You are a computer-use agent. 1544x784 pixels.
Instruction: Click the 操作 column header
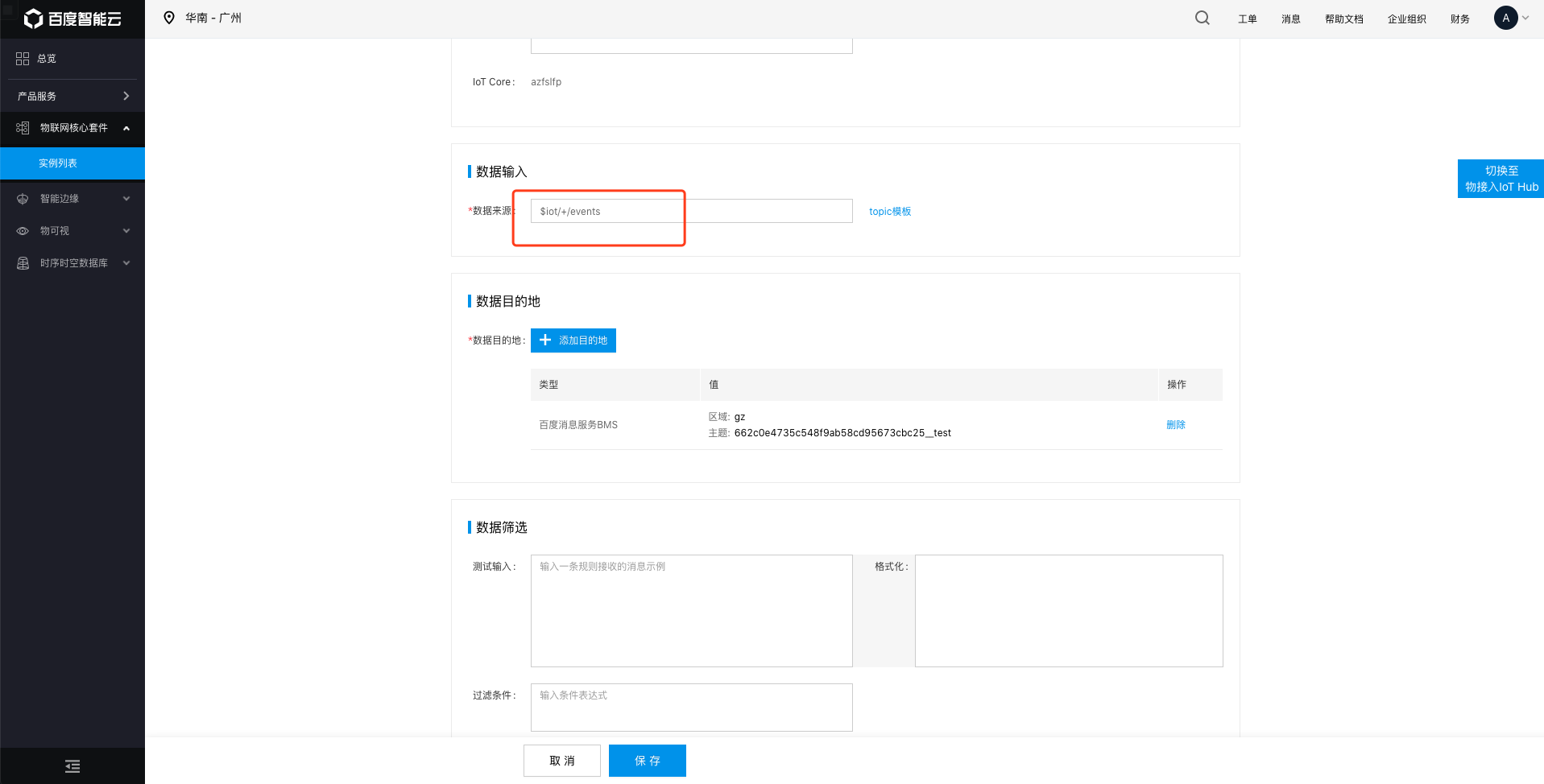(x=1177, y=385)
